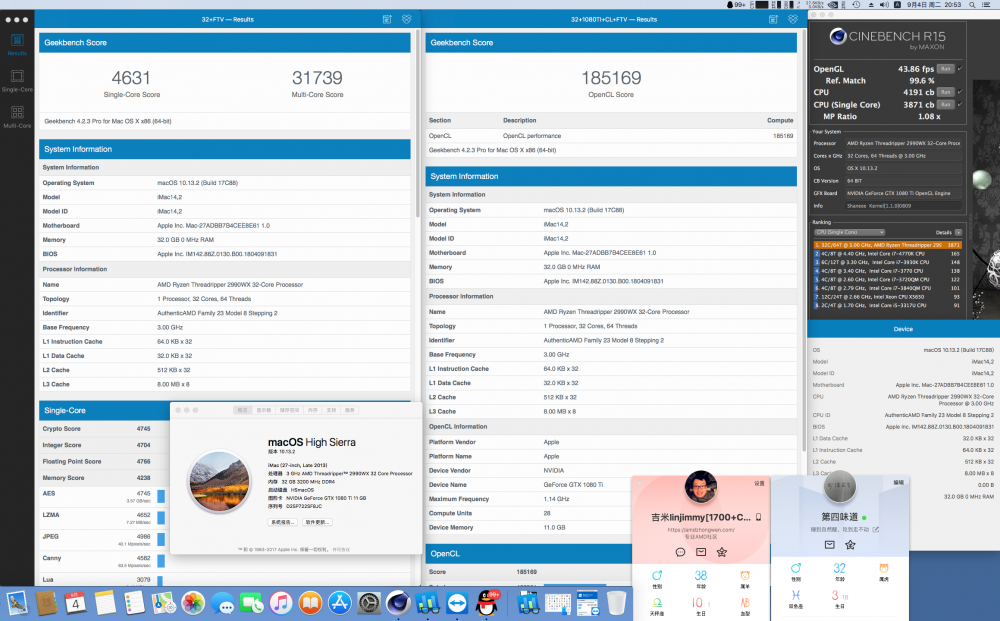1000x621 pixels.
Task: Open 编辑 link on 第四味道 profile card
Action: click(899, 482)
